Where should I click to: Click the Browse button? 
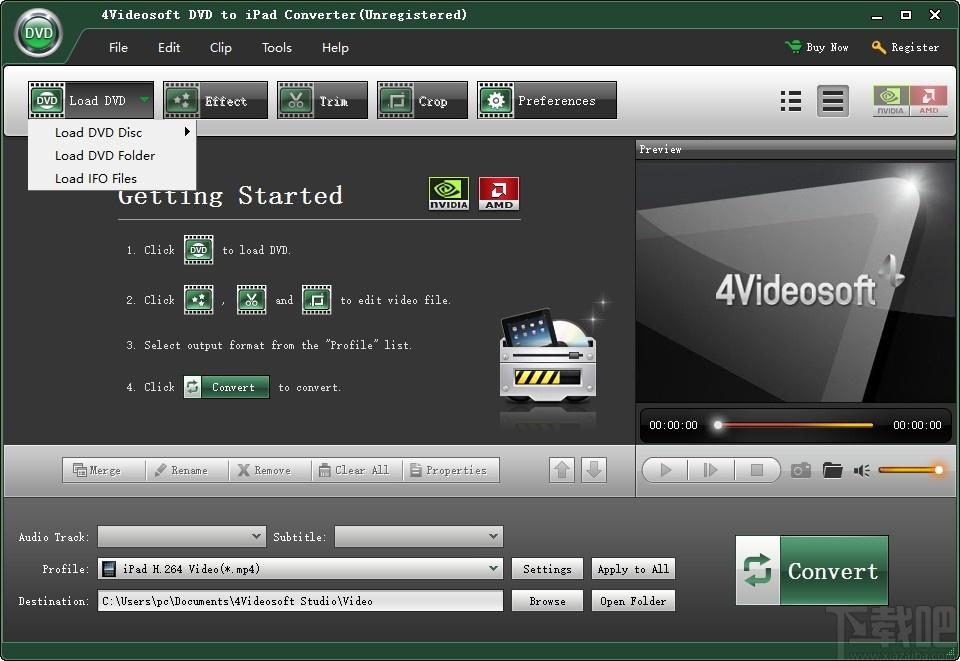[x=547, y=600]
